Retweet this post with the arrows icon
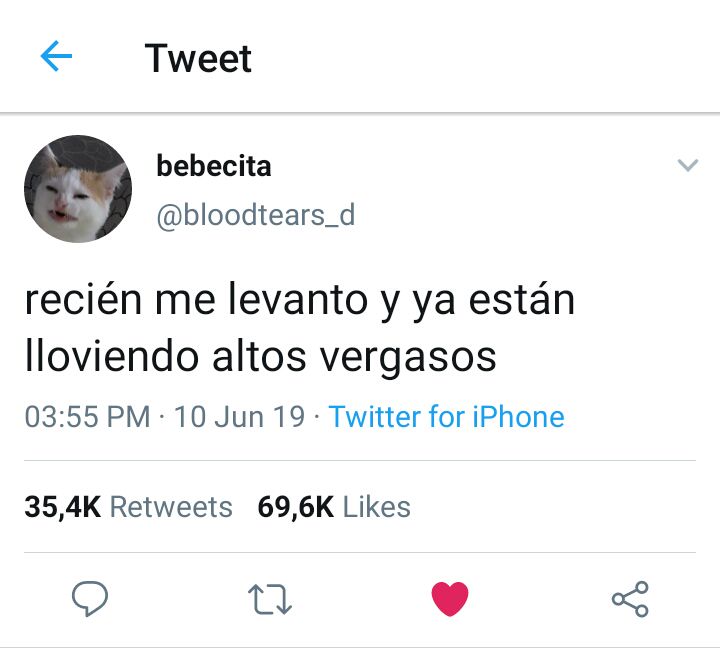Image resolution: width=720 pixels, height=652 pixels. tap(270, 599)
